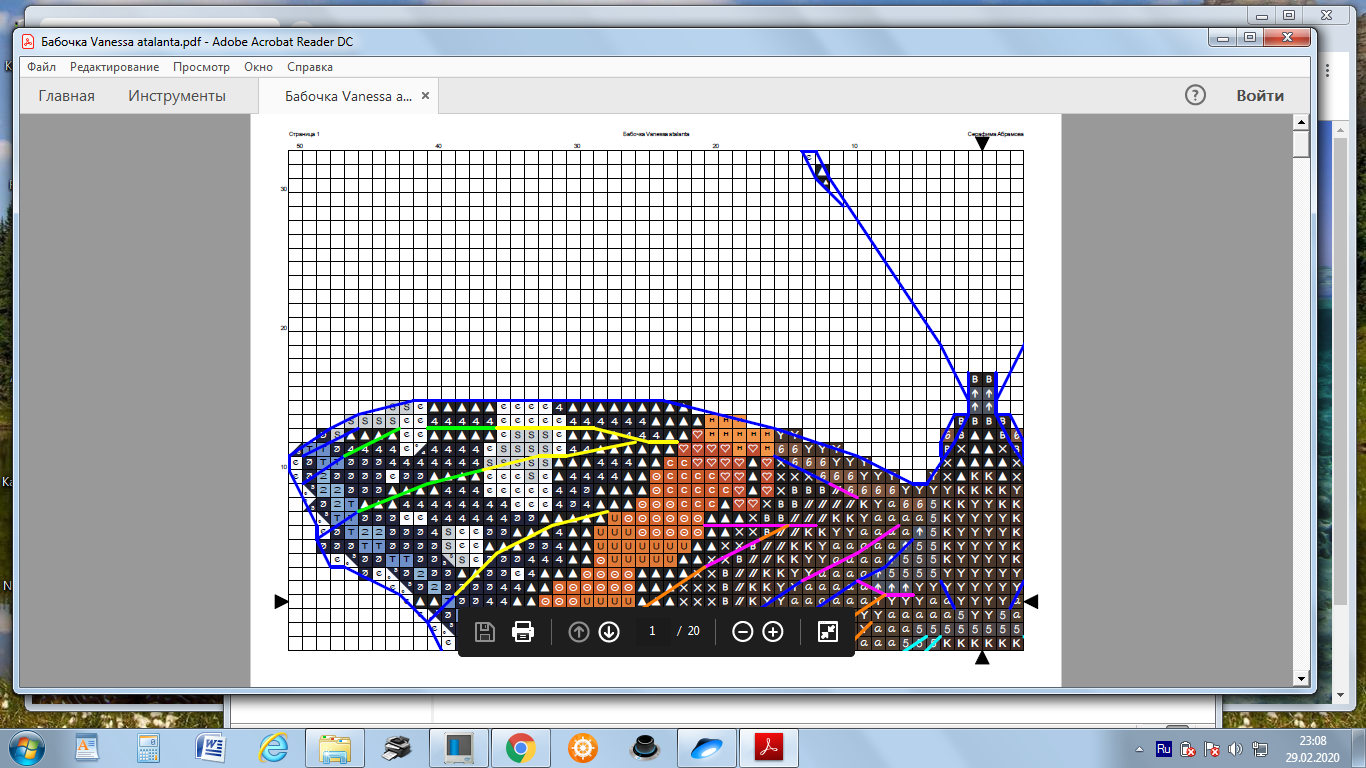Switch to the Главная tab
This screenshot has width=1366, height=768.
point(67,96)
